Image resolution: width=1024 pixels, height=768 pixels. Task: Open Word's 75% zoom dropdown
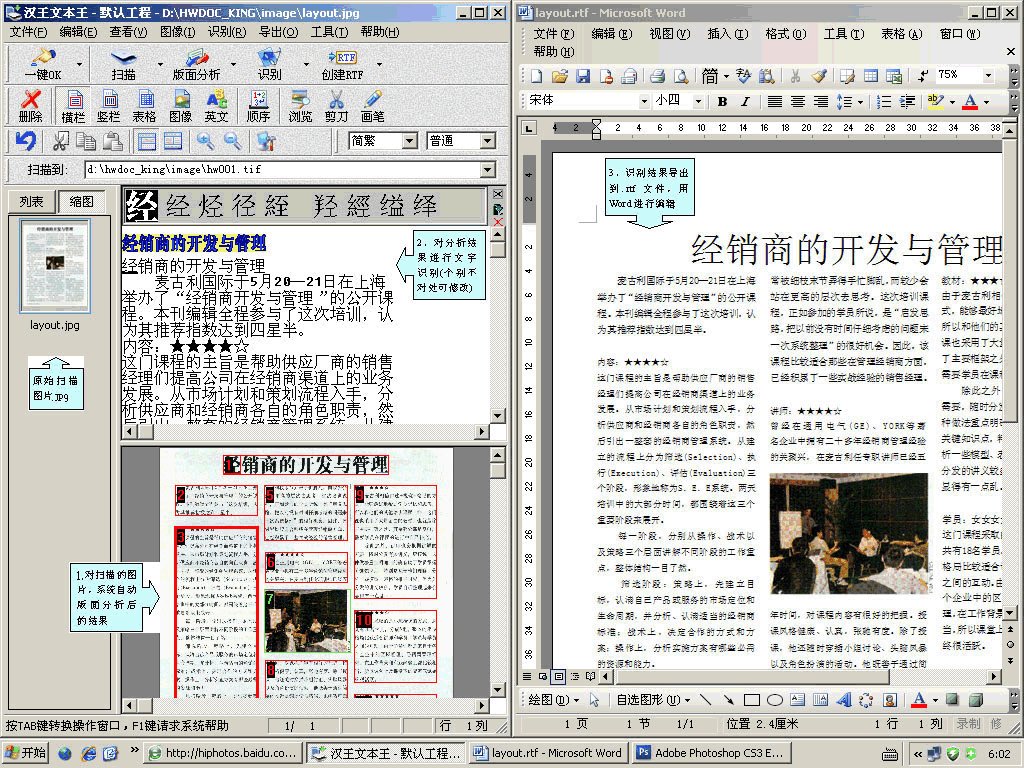pyautogui.click(x=990, y=76)
